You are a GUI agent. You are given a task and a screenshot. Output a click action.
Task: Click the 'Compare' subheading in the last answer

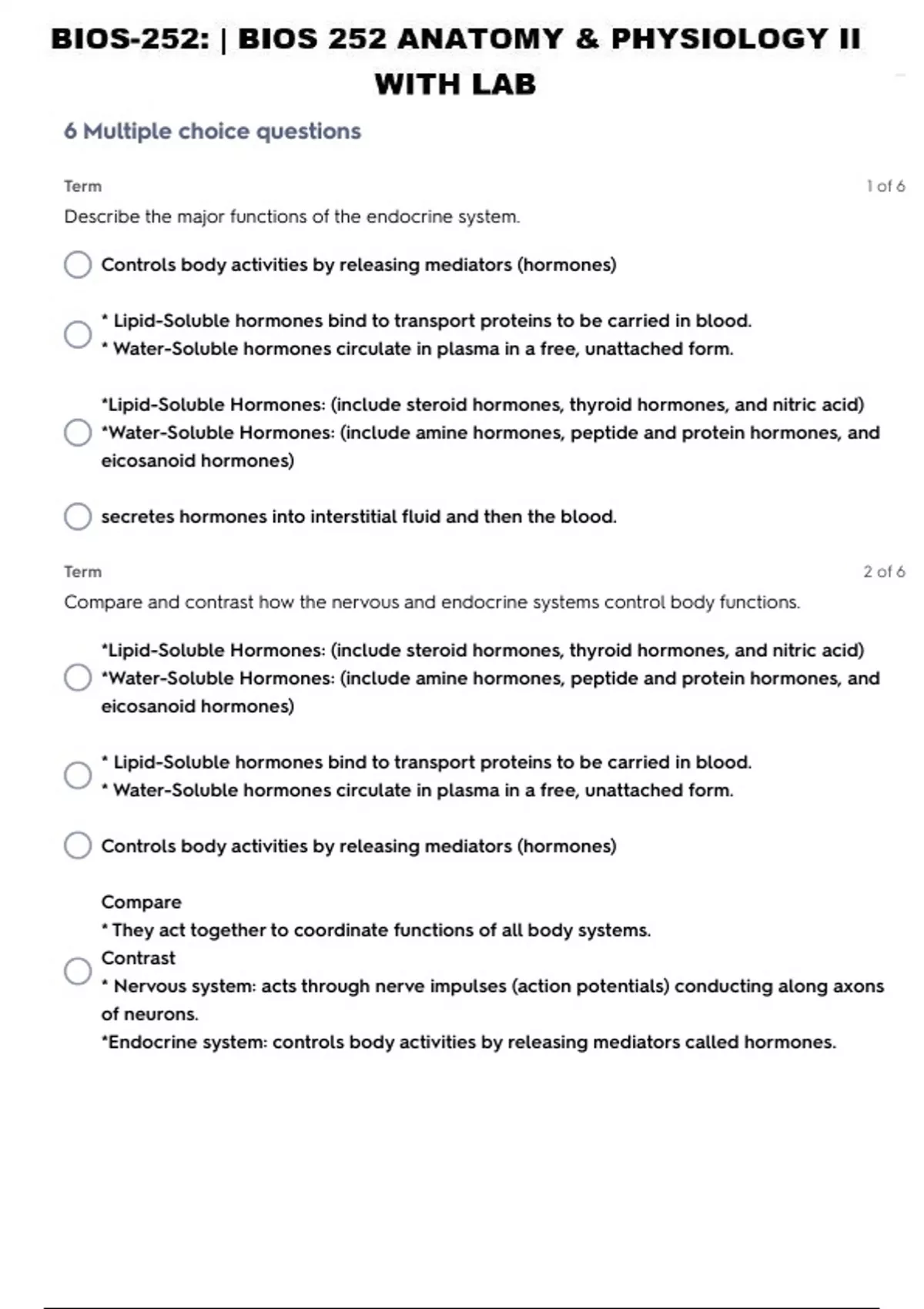click(142, 902)
